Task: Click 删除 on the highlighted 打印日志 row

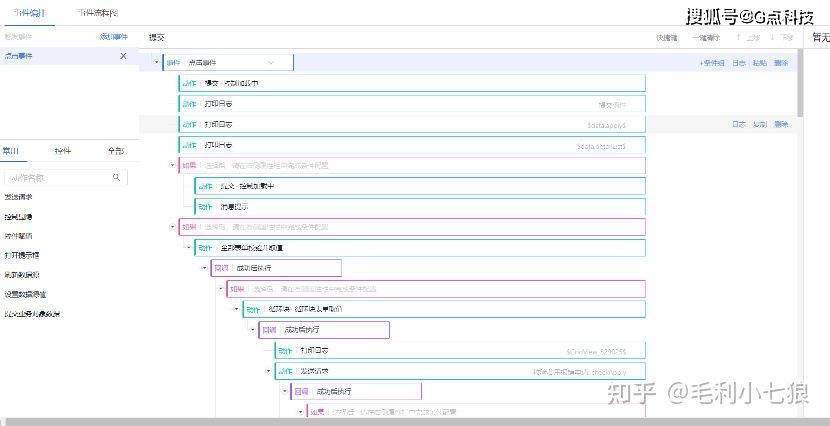Action: coord(781,124)
